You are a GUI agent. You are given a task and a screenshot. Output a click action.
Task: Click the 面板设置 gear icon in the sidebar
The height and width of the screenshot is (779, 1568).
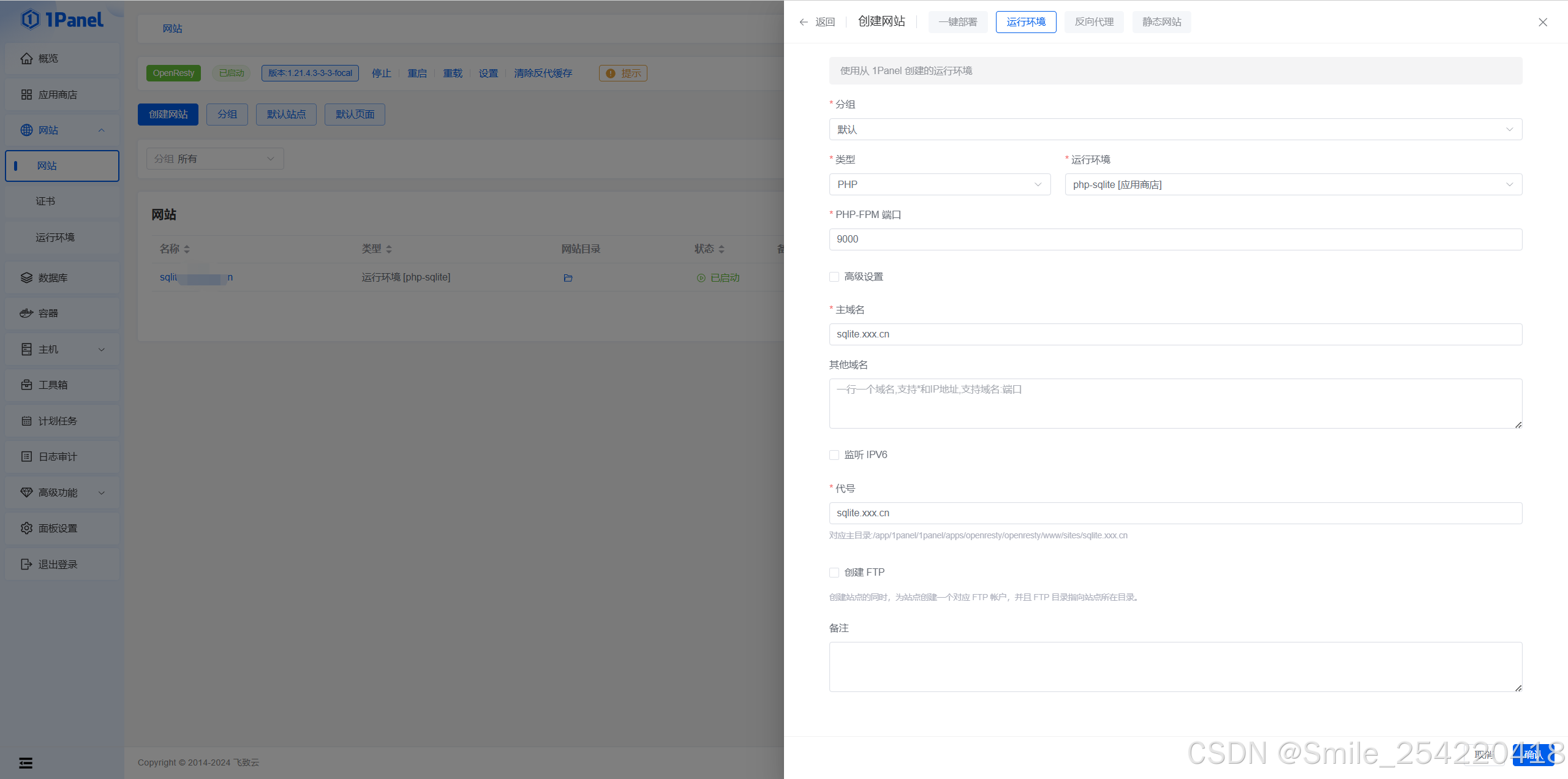point(26,528)
